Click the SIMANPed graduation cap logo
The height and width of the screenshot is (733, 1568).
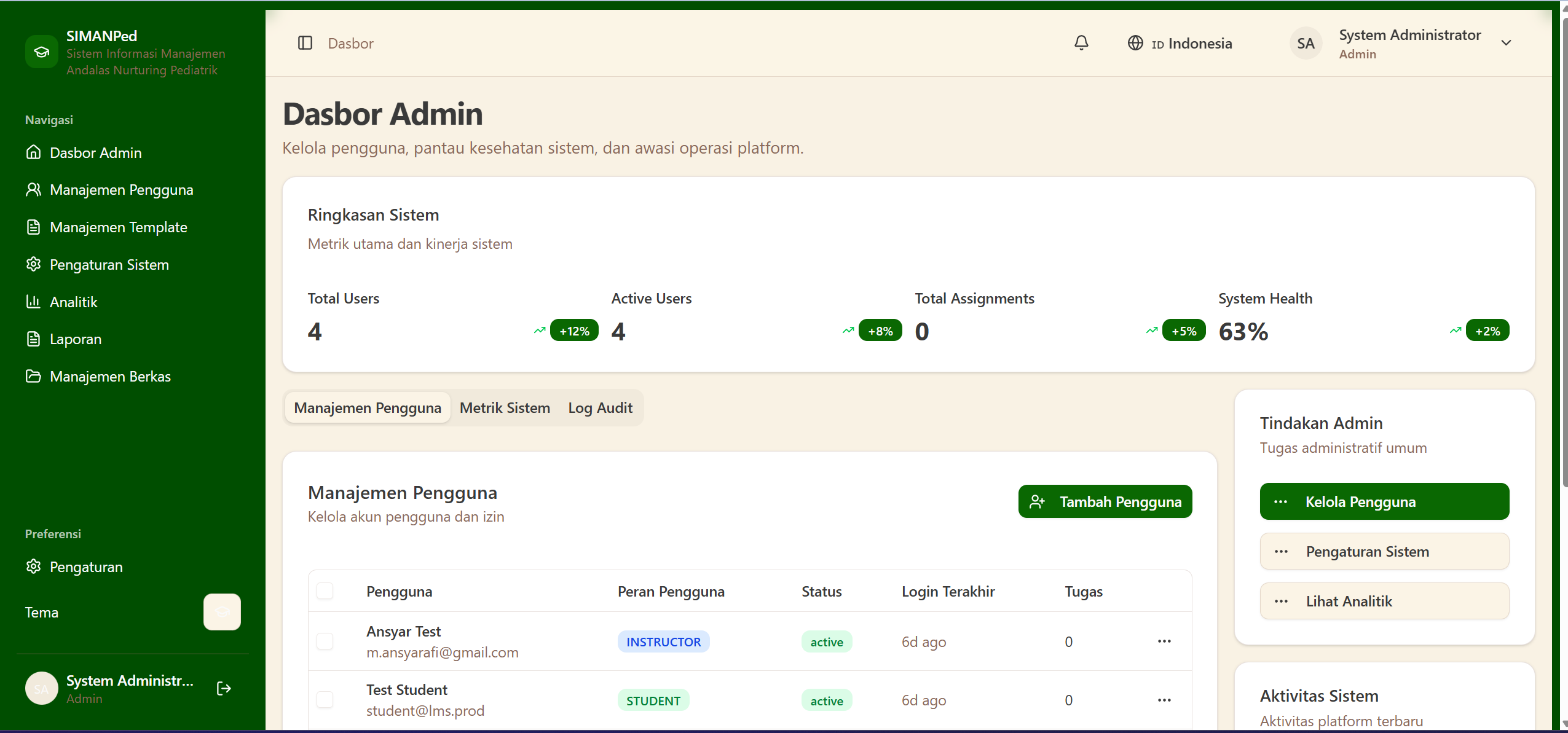[42, 52]
